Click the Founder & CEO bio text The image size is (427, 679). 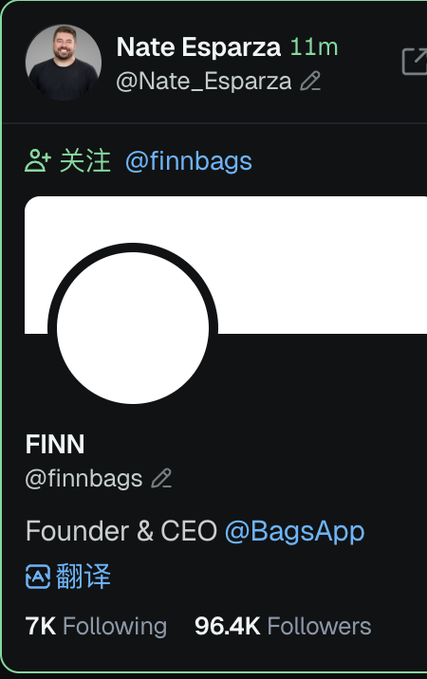point(121,531)
